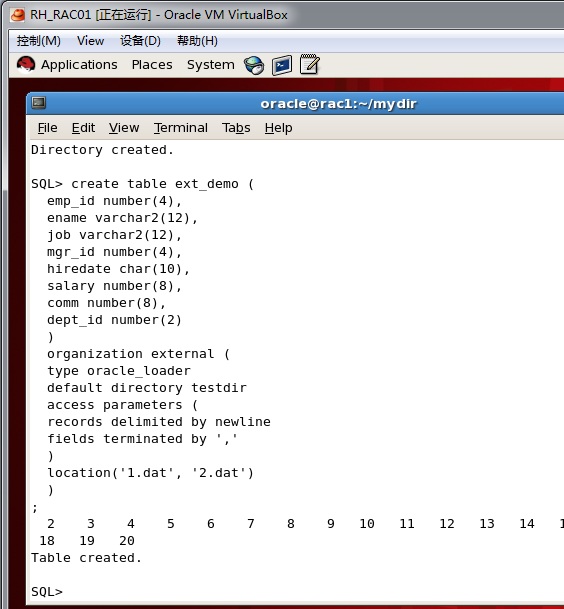
Task: Open the 帮助(H) help menu
Action: click(x=197, y=41)
